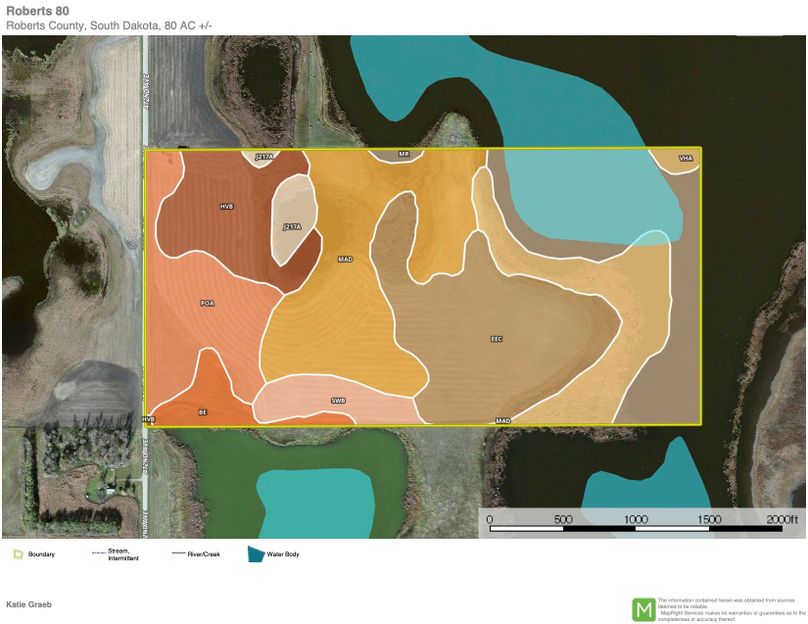The width and height of the screenshot is (808, 624).
Task: Expand the BE soil region info
Action: pos(204,410)
